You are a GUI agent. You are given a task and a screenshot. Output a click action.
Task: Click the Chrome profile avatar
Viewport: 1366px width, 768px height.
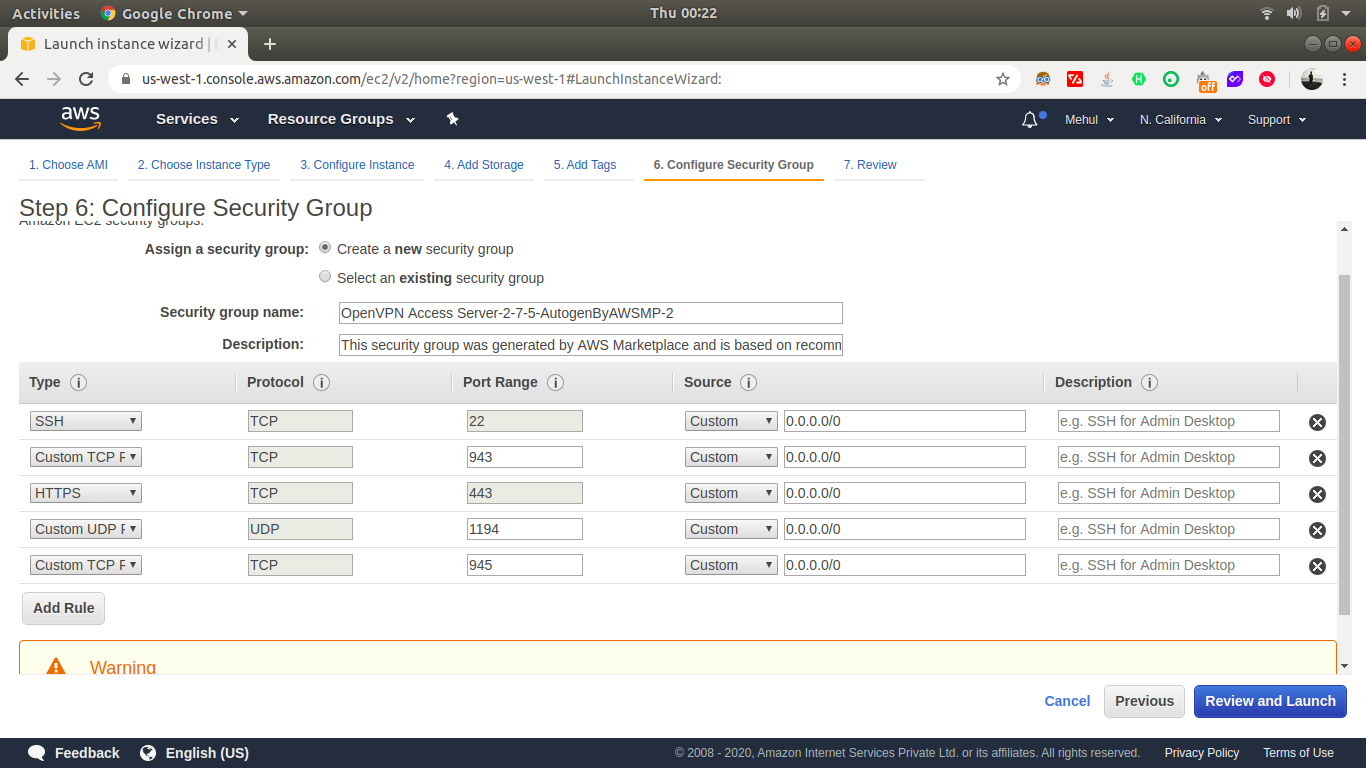1311,79
